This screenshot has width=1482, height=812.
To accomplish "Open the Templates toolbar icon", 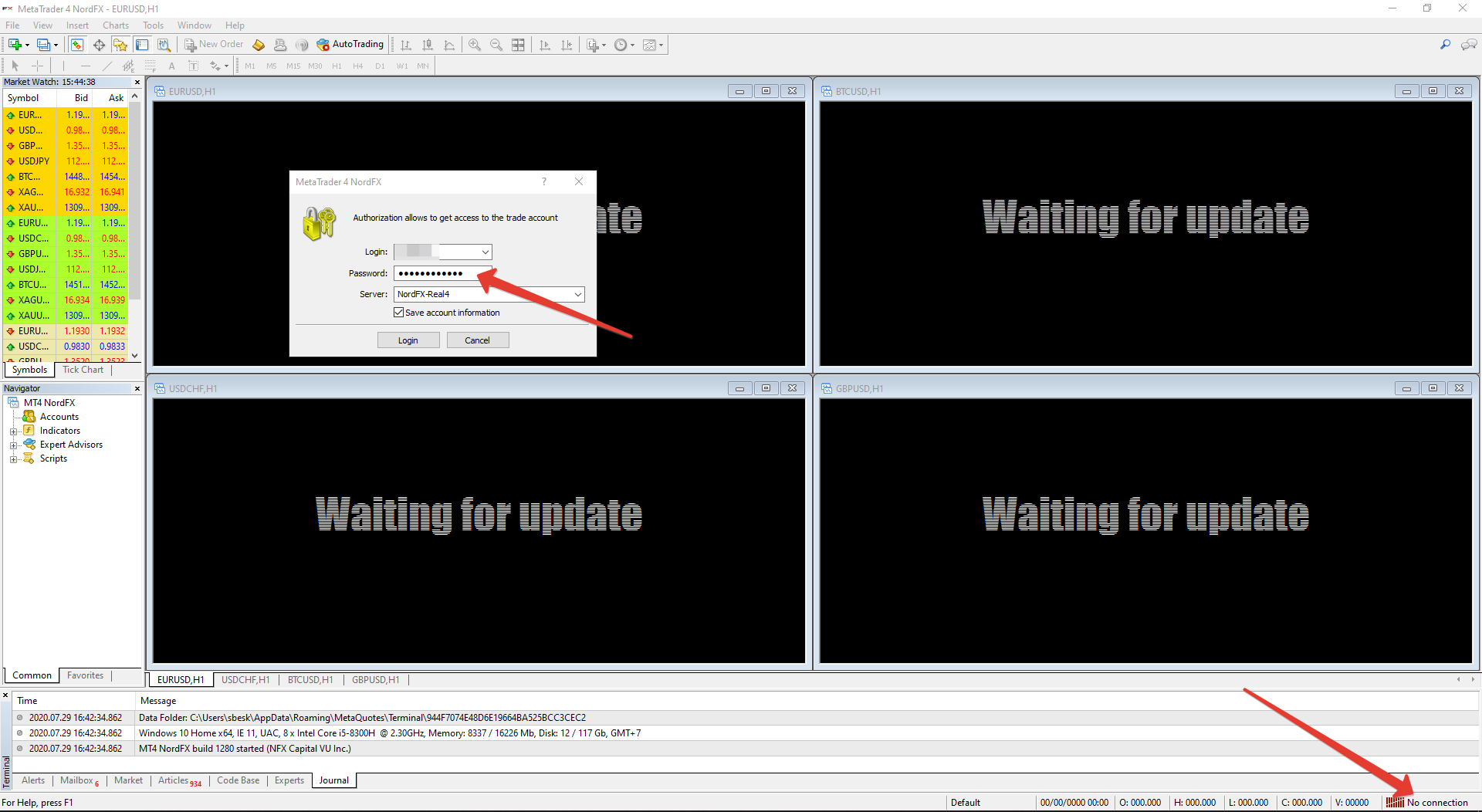I will coord(649,45).
